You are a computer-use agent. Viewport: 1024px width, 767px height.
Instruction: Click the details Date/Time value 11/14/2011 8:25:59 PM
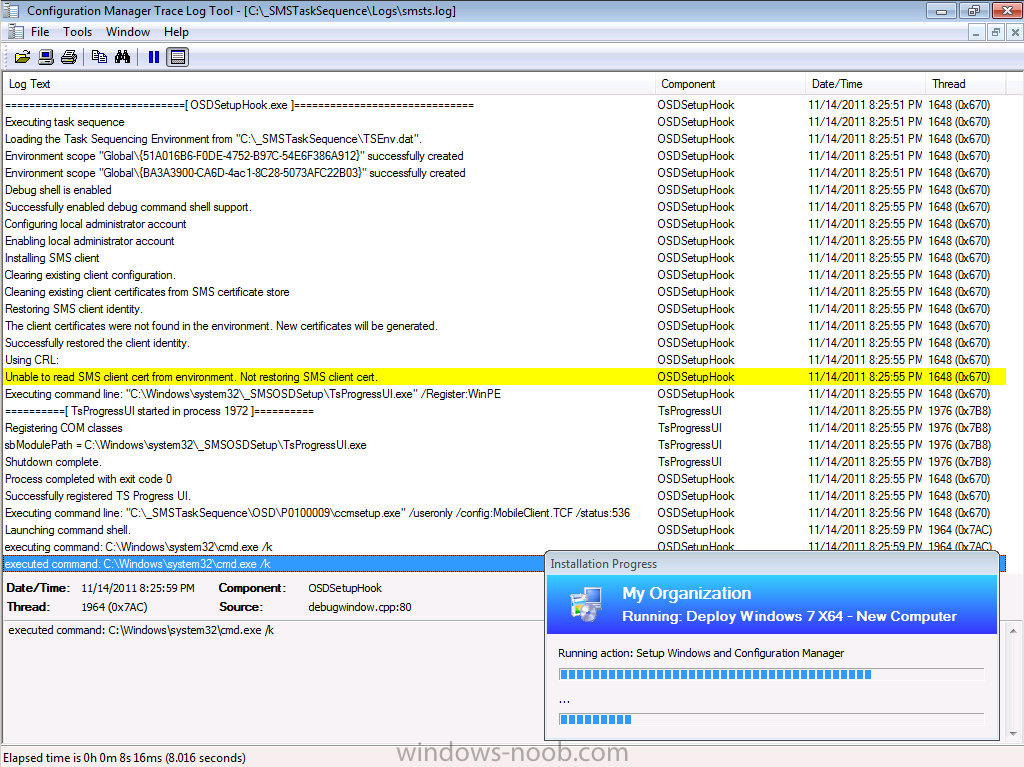click(138, 588)
